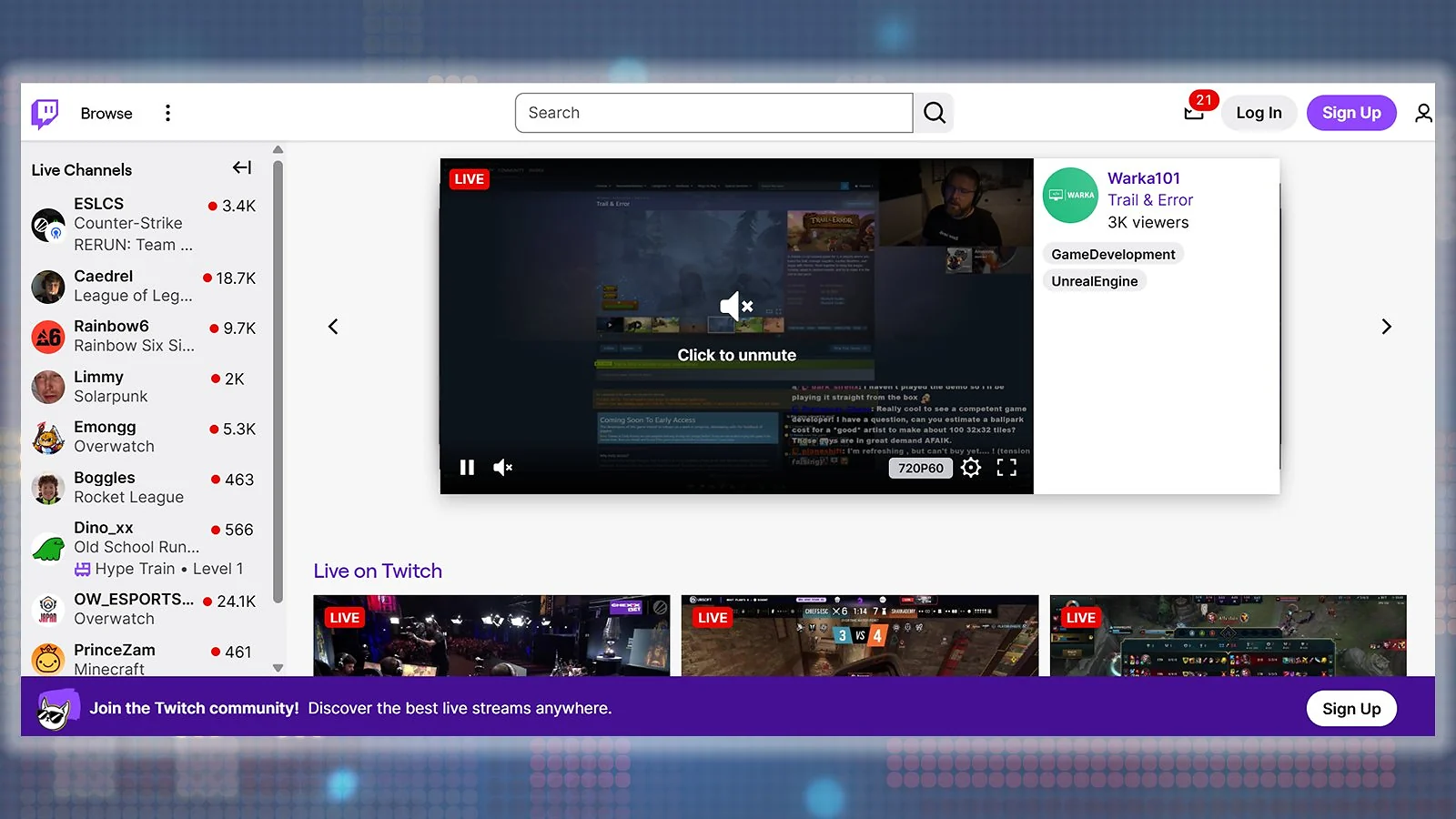Select ESLCS channel name in sidebar
Screen dimensions: 1456x819
pyautogui.click(x=98, y=204)
